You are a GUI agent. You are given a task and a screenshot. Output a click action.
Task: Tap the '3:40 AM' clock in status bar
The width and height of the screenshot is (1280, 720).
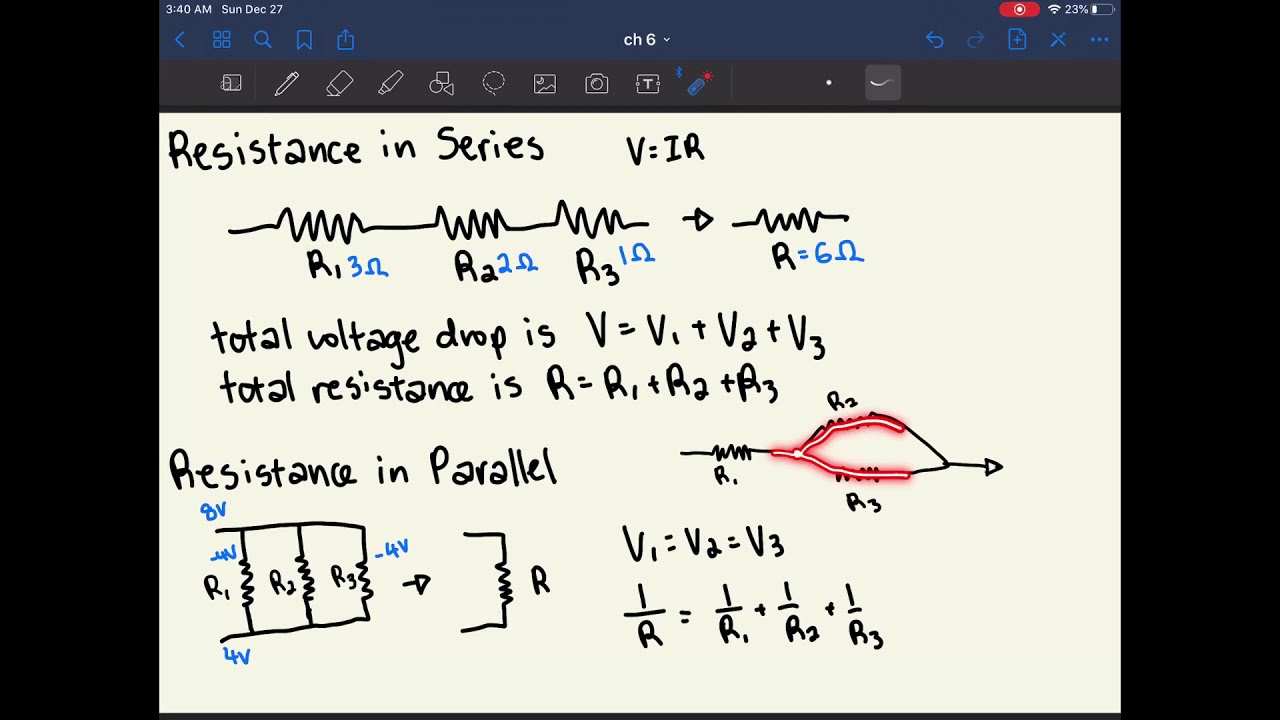coord(189,9)
